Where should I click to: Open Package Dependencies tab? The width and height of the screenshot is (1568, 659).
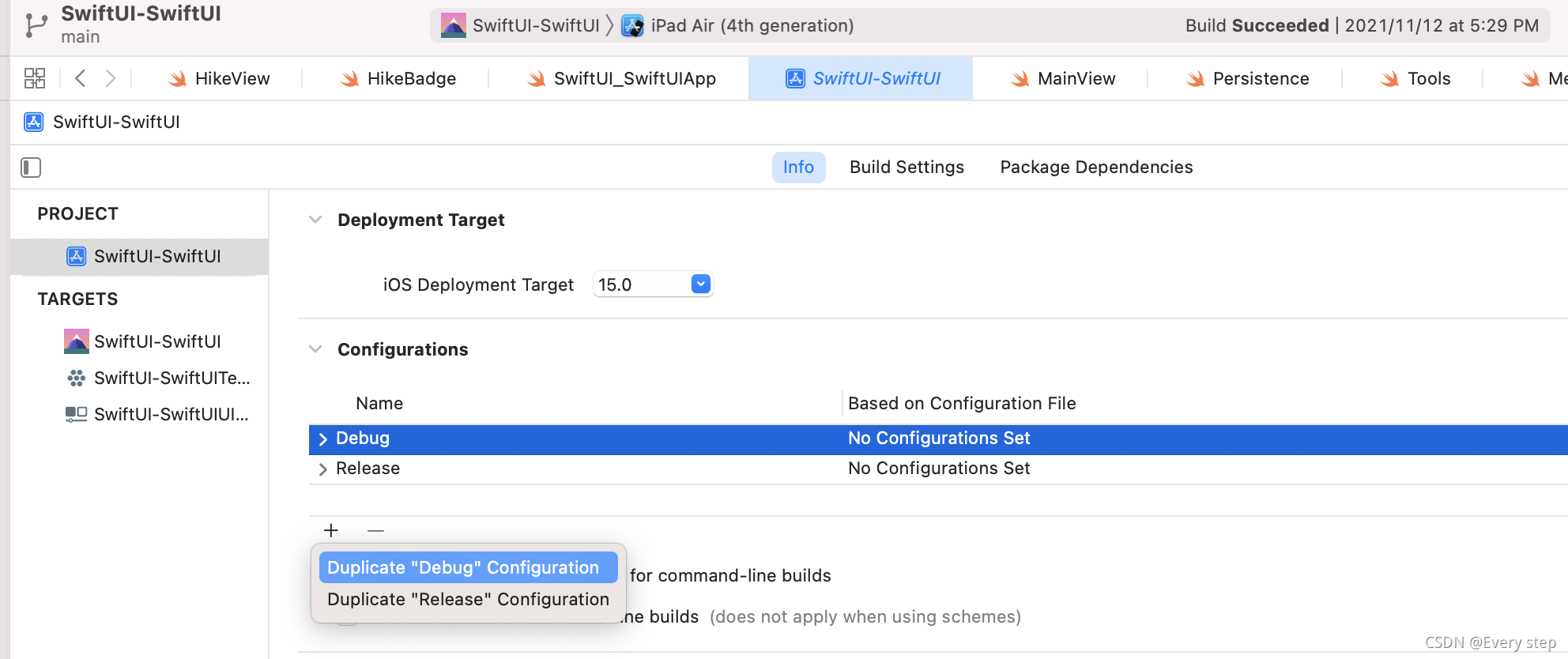(x=1096, y=168)
